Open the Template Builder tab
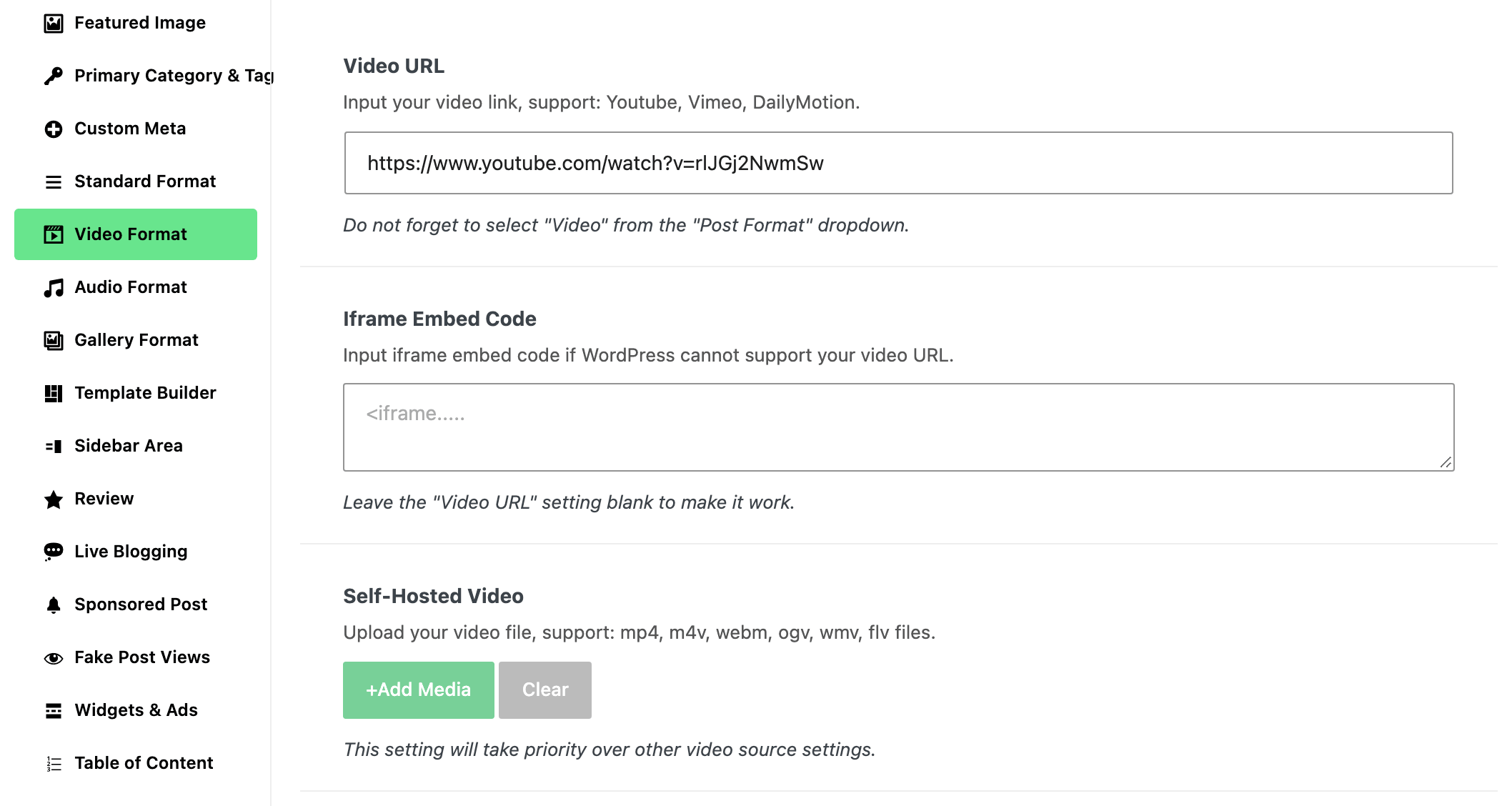The image size is (1512, 806). pos(136,393)
